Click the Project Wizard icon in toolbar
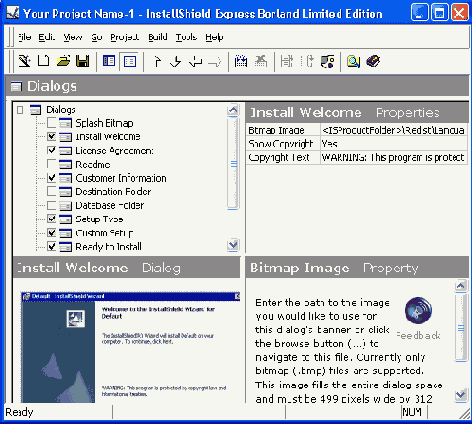472x424 pixels. pyautogui.click(x=24, y=61)
